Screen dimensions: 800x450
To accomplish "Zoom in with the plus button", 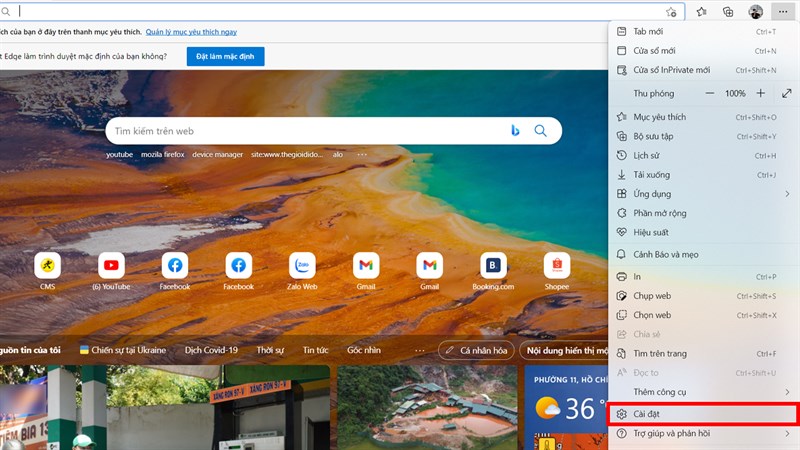I will [x=761, y=93].
